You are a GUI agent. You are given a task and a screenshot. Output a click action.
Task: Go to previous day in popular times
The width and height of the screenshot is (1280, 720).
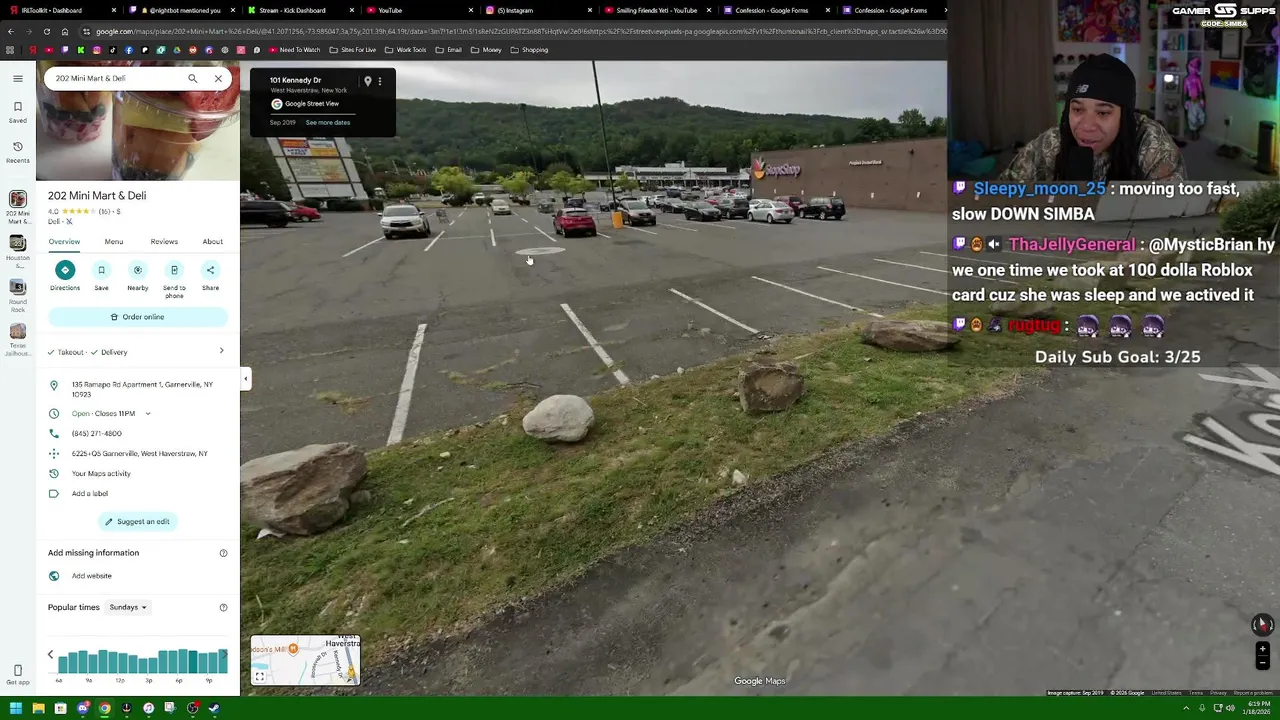click(x=50, y=655)
